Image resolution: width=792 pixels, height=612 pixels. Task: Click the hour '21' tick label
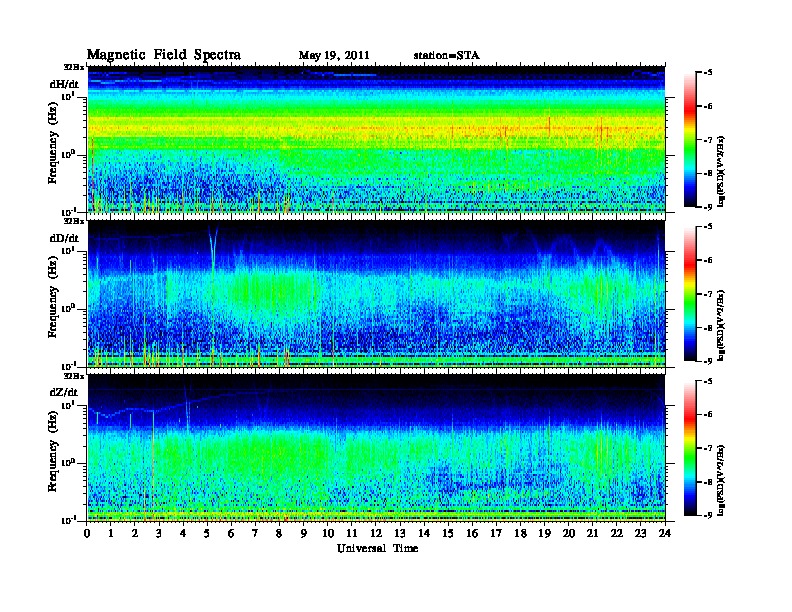[x=592, y=533]
